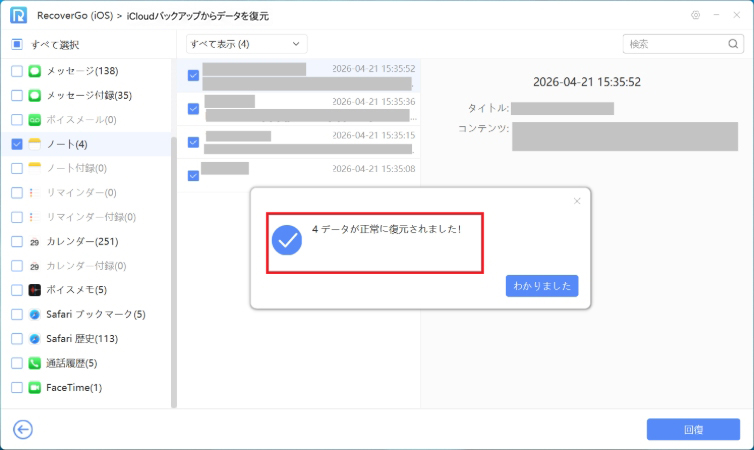The height and width of the screenshot is (450, 754).
Task: Click the 回復 button
Action: 693,429
